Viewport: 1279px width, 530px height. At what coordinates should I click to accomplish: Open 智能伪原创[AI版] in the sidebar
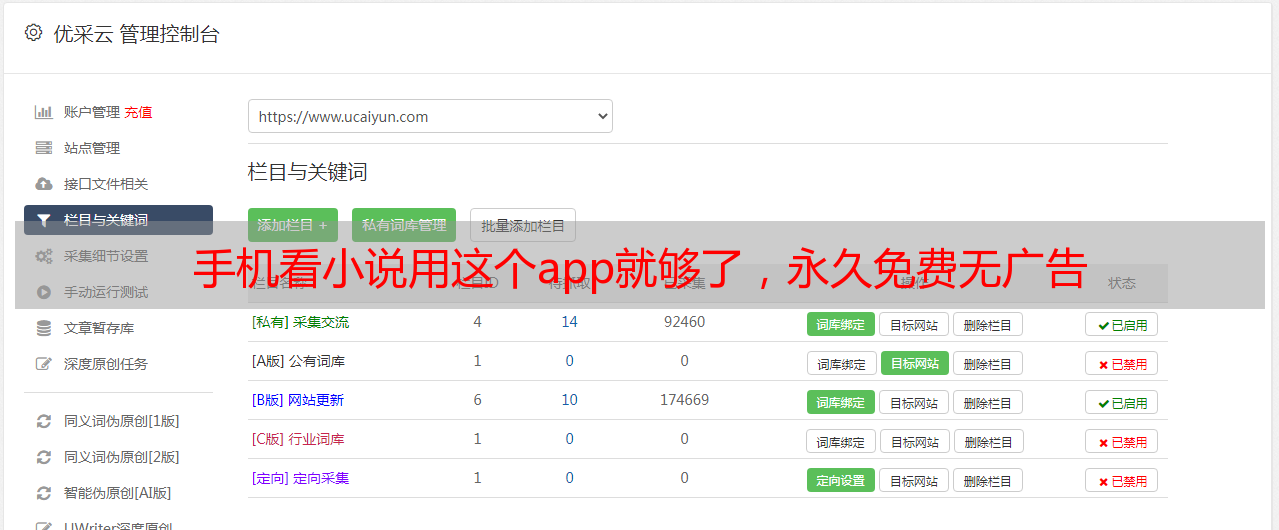[x=117, y=493]
